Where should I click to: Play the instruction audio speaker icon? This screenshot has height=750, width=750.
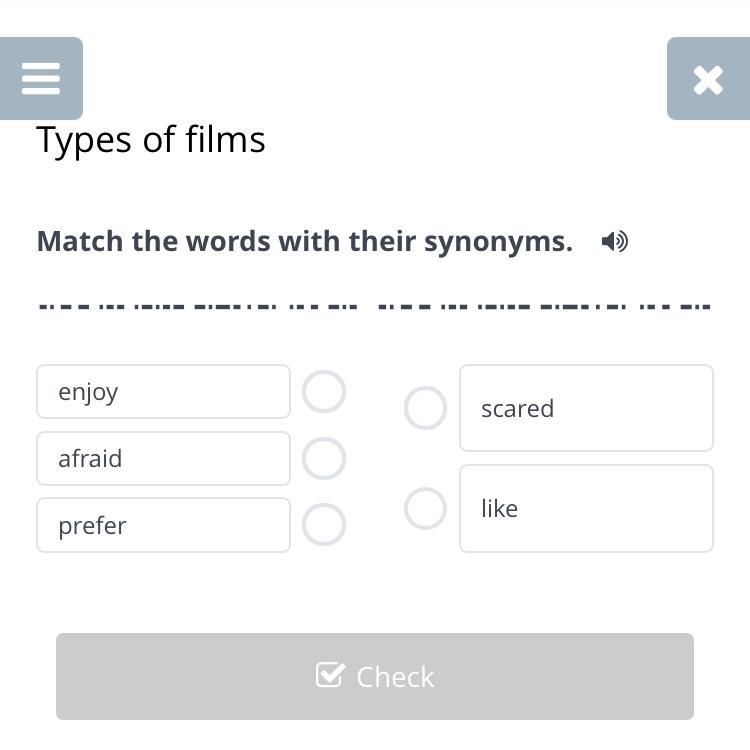[615, 241]
